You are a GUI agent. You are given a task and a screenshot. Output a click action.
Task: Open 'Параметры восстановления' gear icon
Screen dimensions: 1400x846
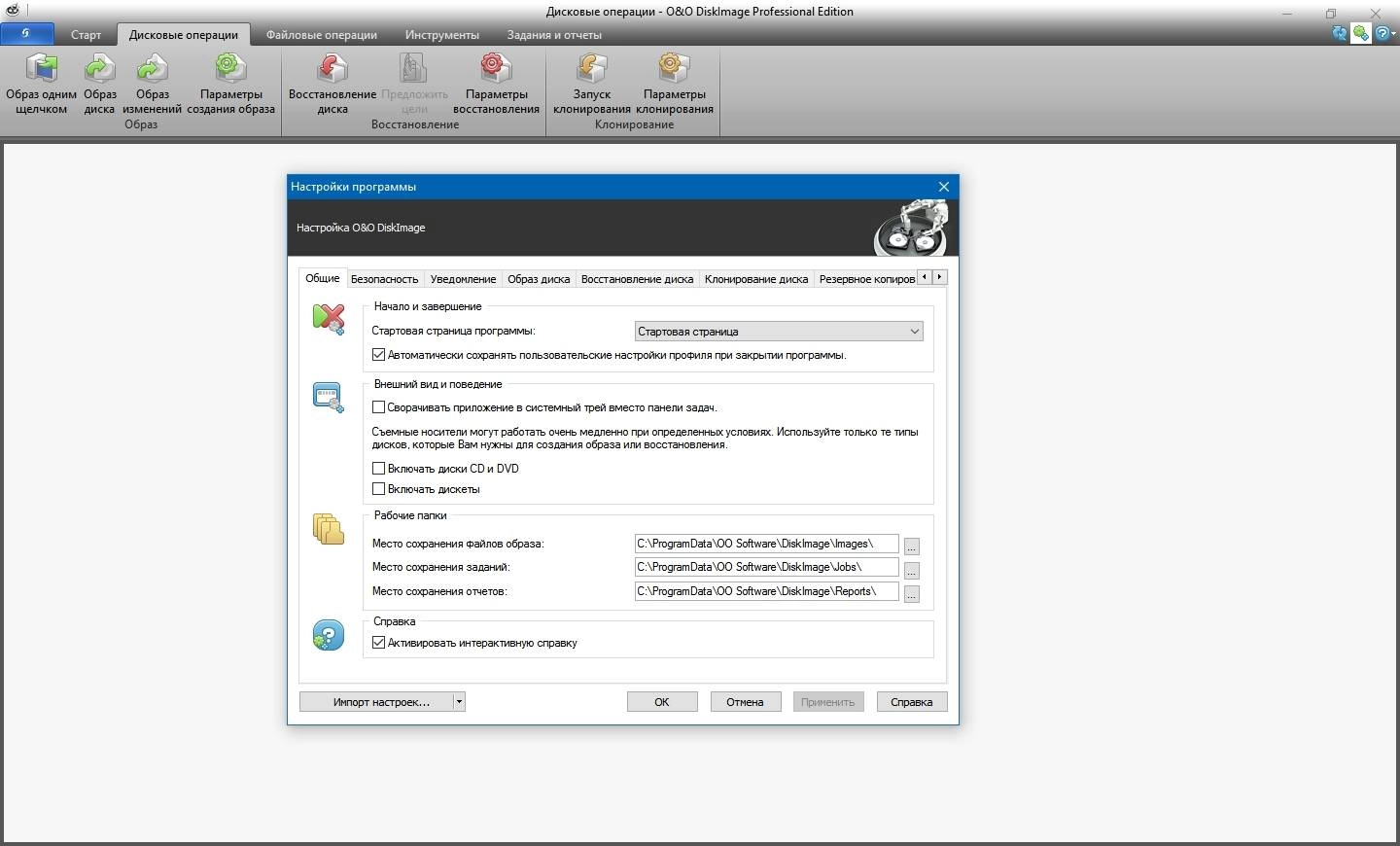point(496,68)
